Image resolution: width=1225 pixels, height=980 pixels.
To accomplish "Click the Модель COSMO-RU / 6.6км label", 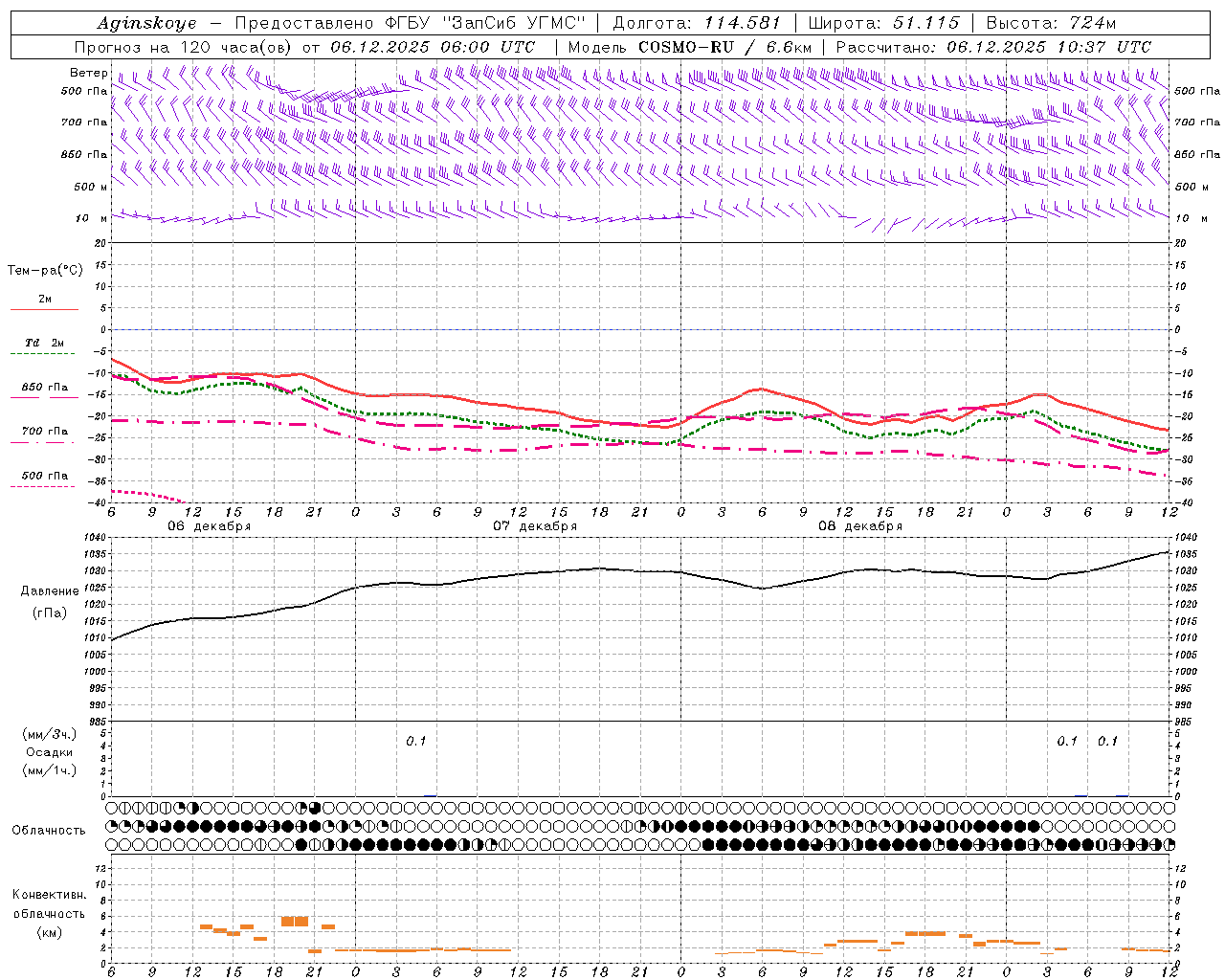I will tap(690, 47).
